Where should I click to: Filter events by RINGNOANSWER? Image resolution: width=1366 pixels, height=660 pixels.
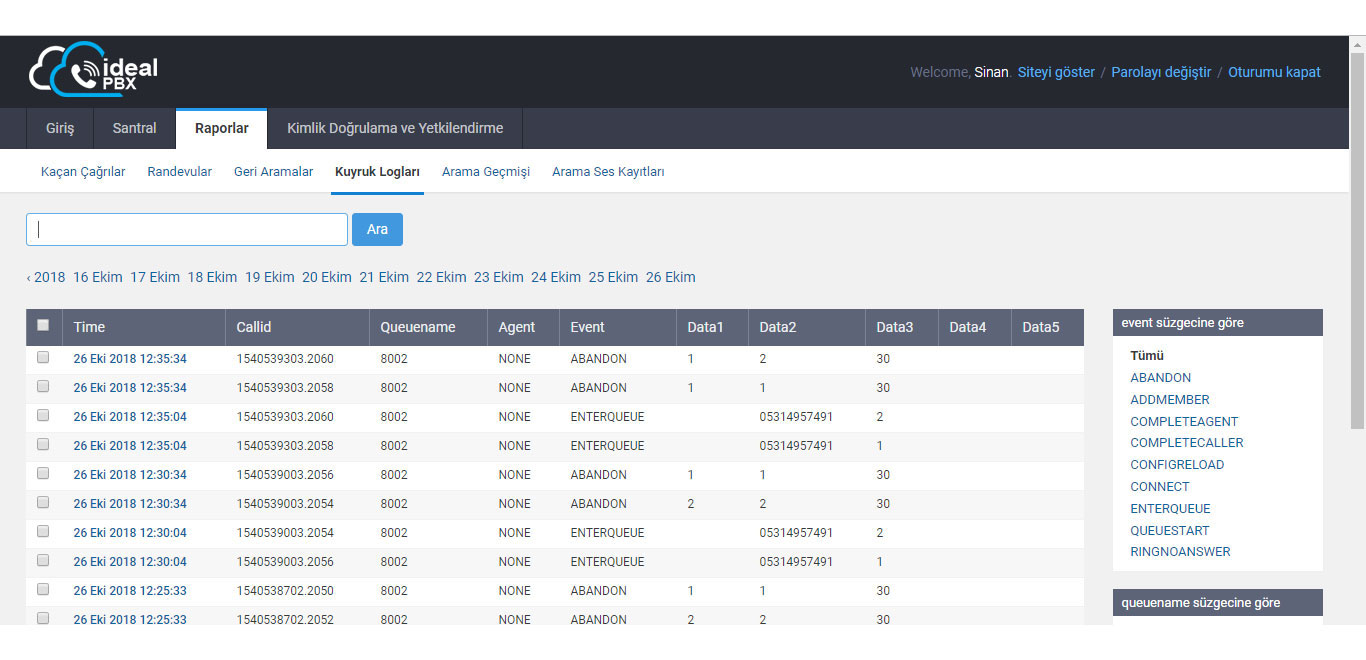1180,552
